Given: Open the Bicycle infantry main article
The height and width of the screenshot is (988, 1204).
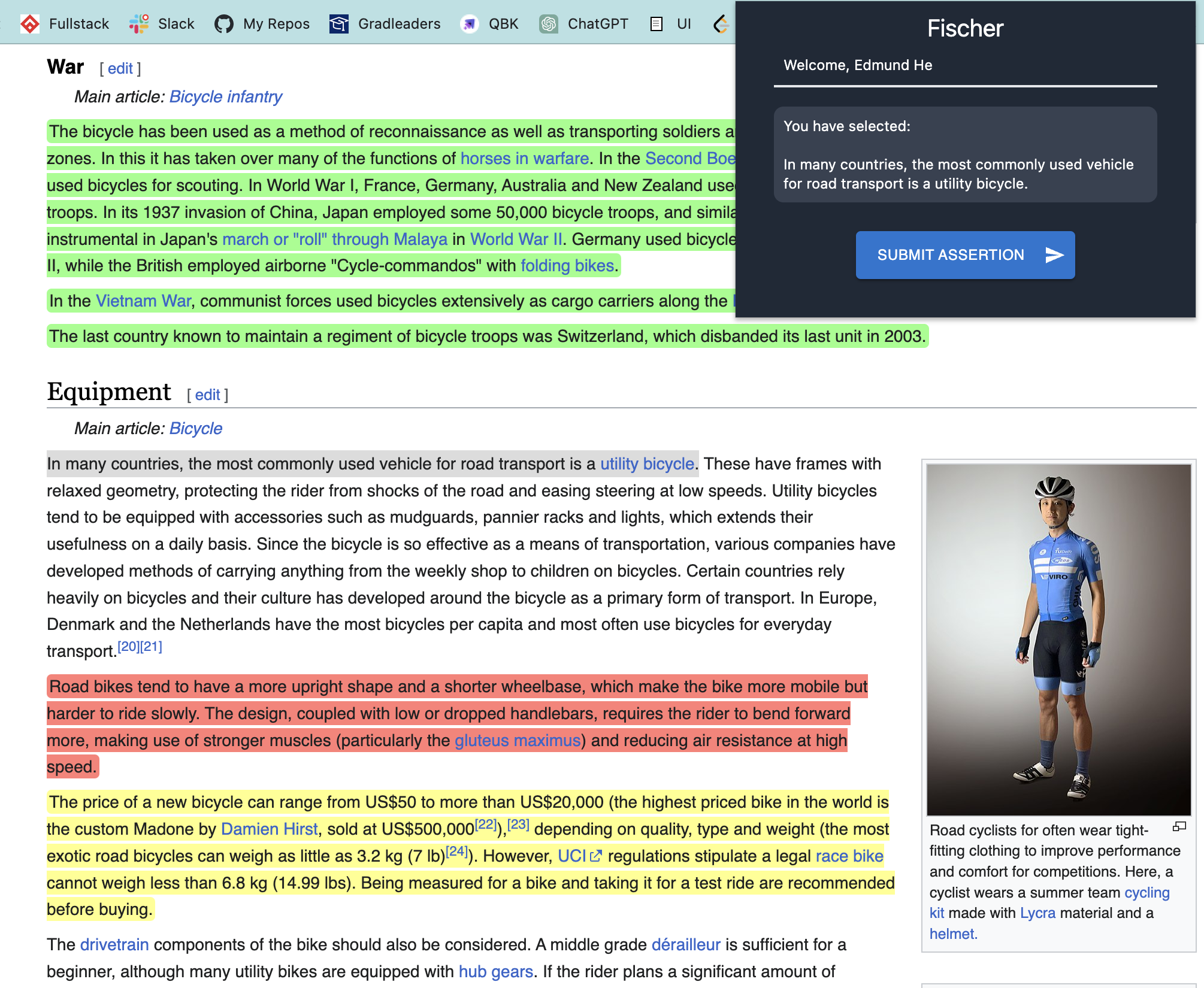Looking at the screenshot, I should coord(225,97).
